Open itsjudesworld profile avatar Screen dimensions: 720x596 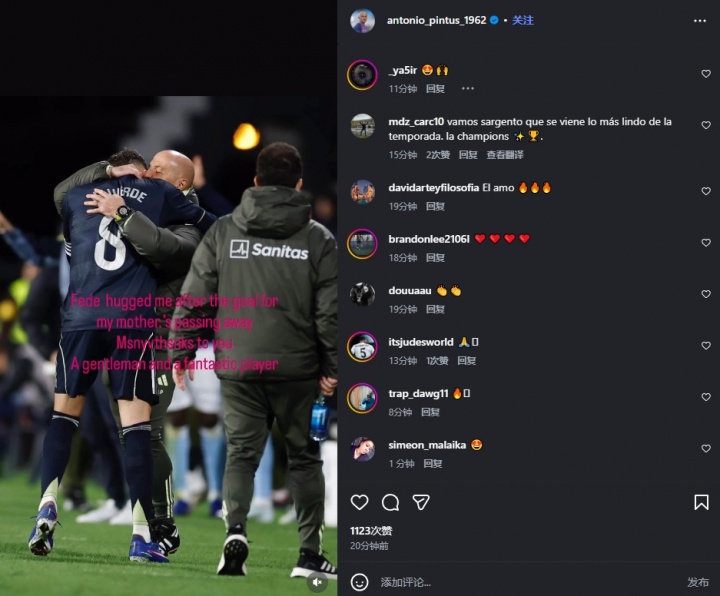362,347
